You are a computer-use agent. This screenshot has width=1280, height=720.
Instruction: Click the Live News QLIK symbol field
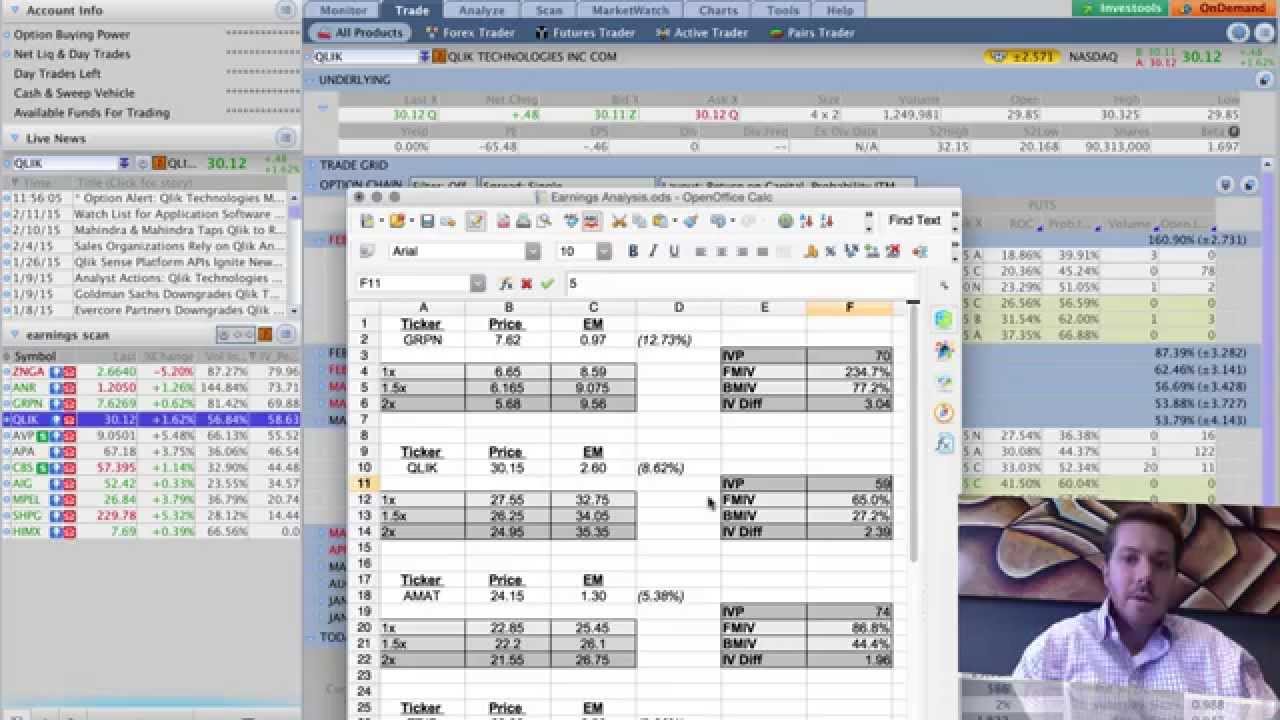65,163
